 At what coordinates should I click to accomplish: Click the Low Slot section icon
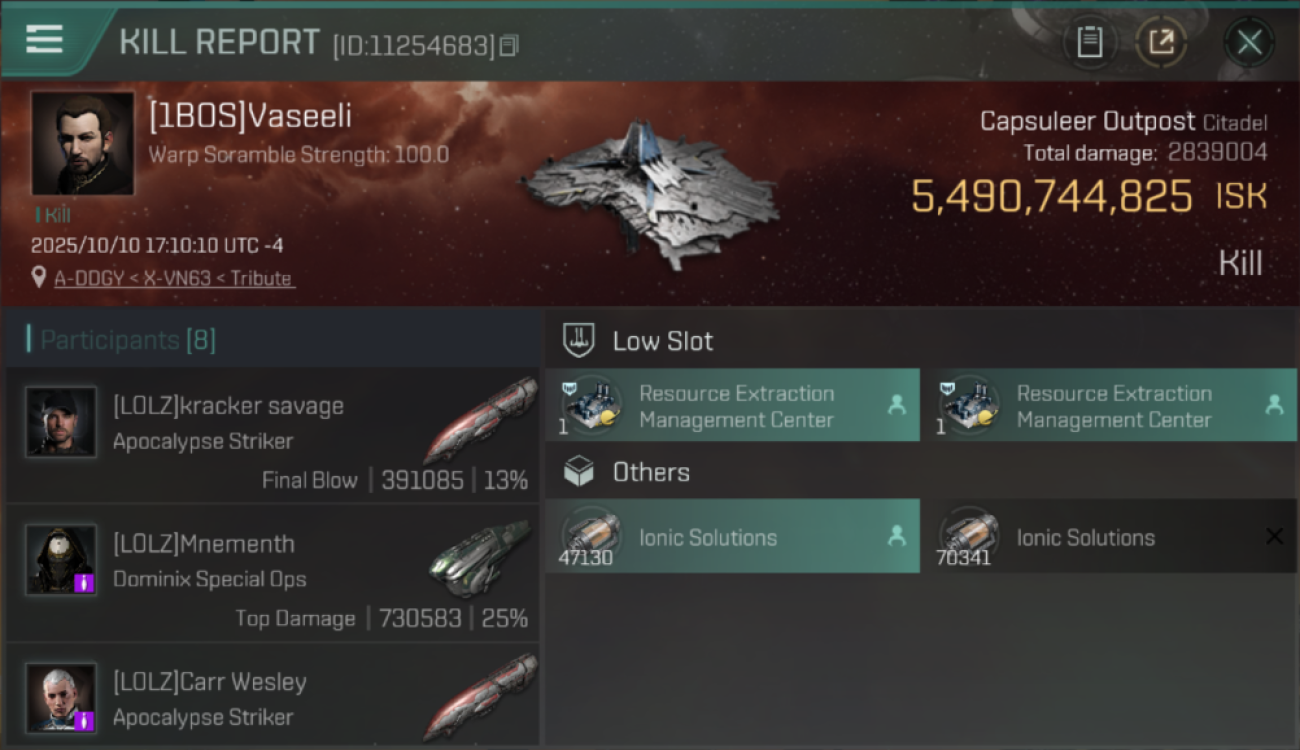pos(579,340)
